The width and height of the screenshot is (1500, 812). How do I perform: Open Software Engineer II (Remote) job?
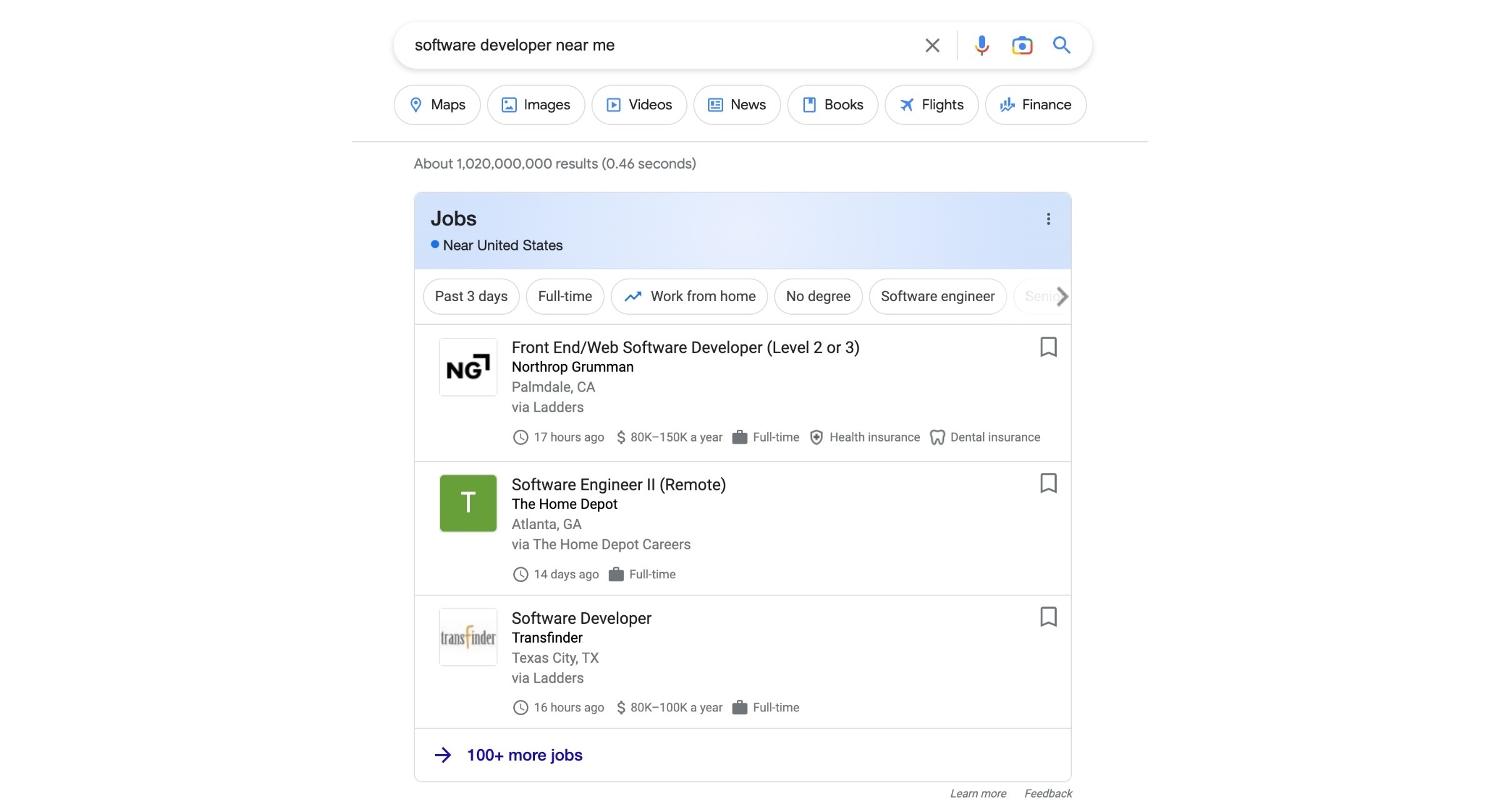(x=619, y=485)
